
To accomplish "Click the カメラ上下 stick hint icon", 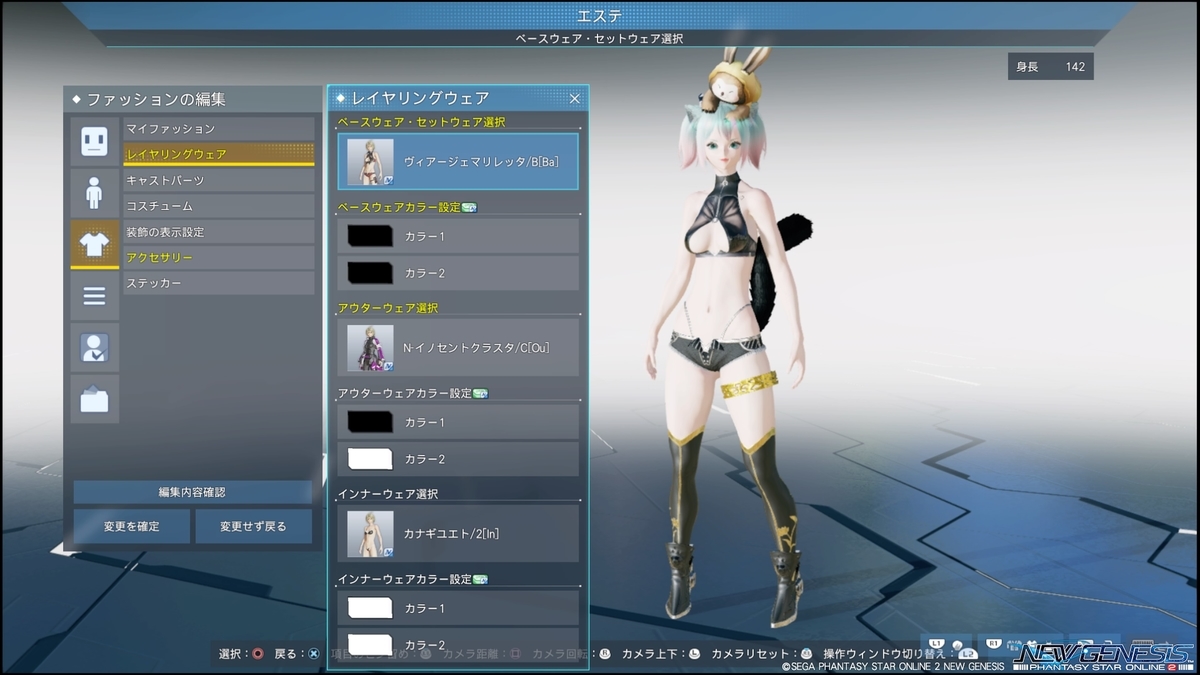I will (694, 654).
